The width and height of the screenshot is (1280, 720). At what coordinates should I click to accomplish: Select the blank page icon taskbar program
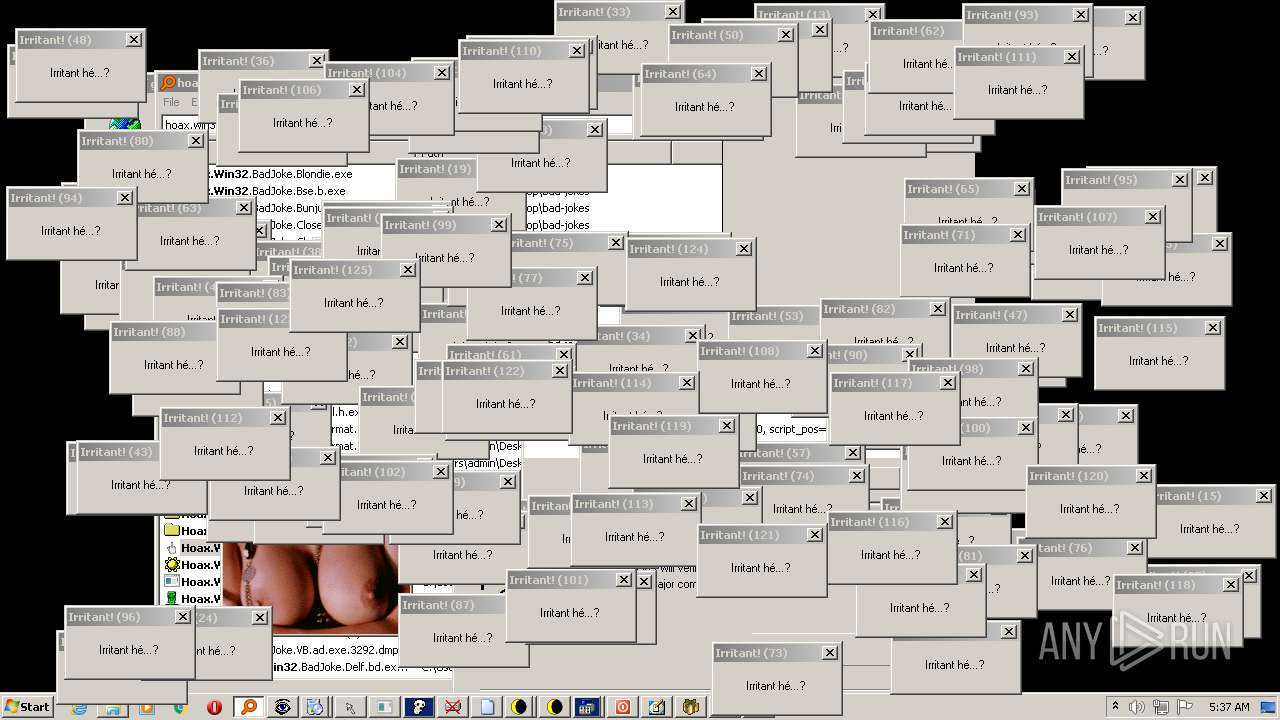point(486,707)
